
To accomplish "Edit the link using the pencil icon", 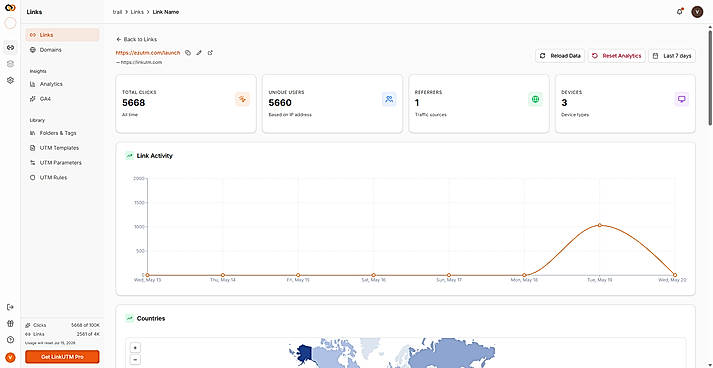I will [199, 53].
